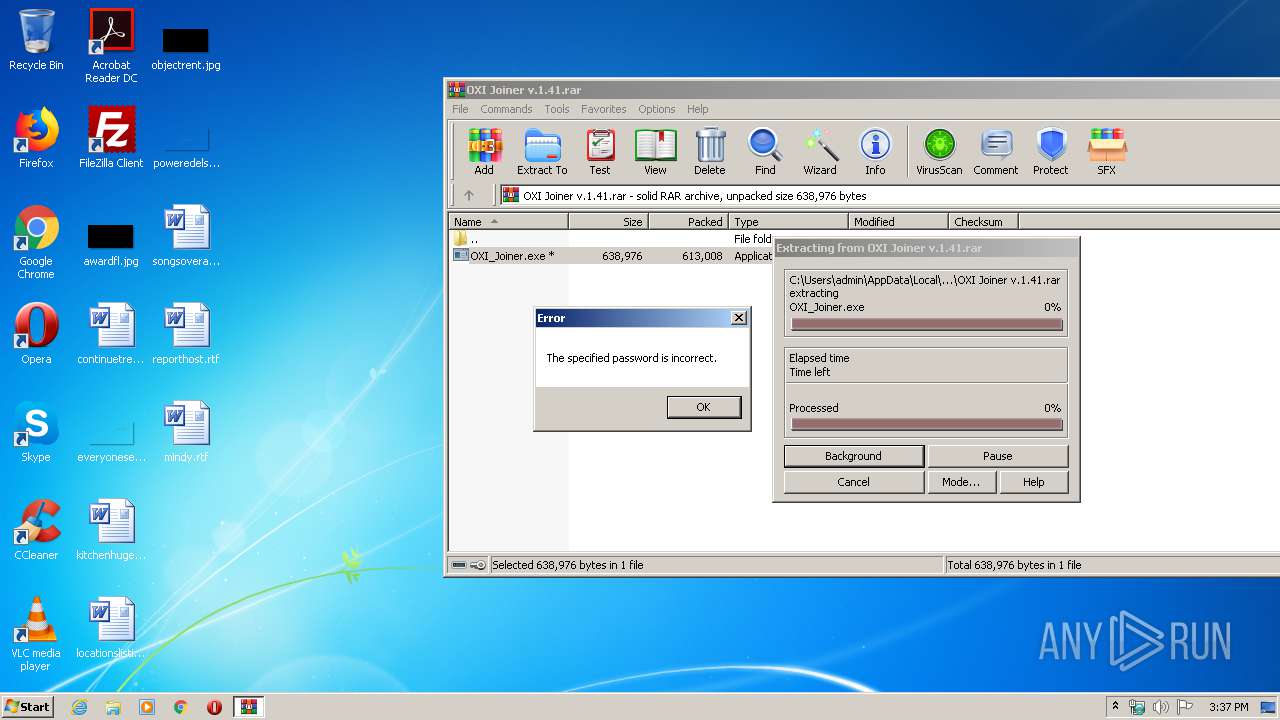Click the Test archive icon
The image size is (1280, 720).
600,152
